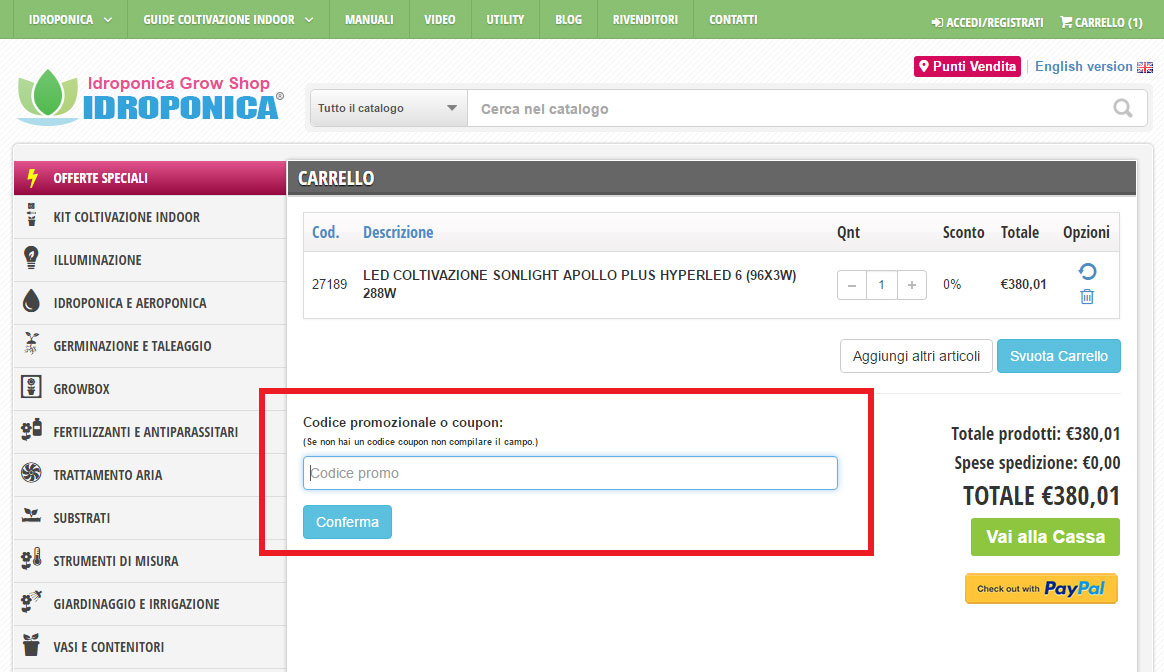Check out with PayPal button
The width and height of the screenshot is (1164, 672).
click(x=1041, y=589)
